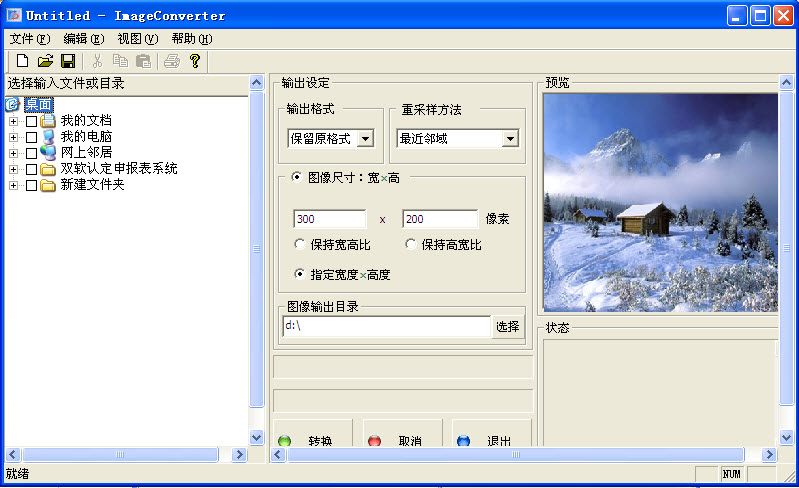The height and width of the screenshot is (488, 799).
Task: Open the 保留原格式 output format dropdown
Action: (365, 139)
